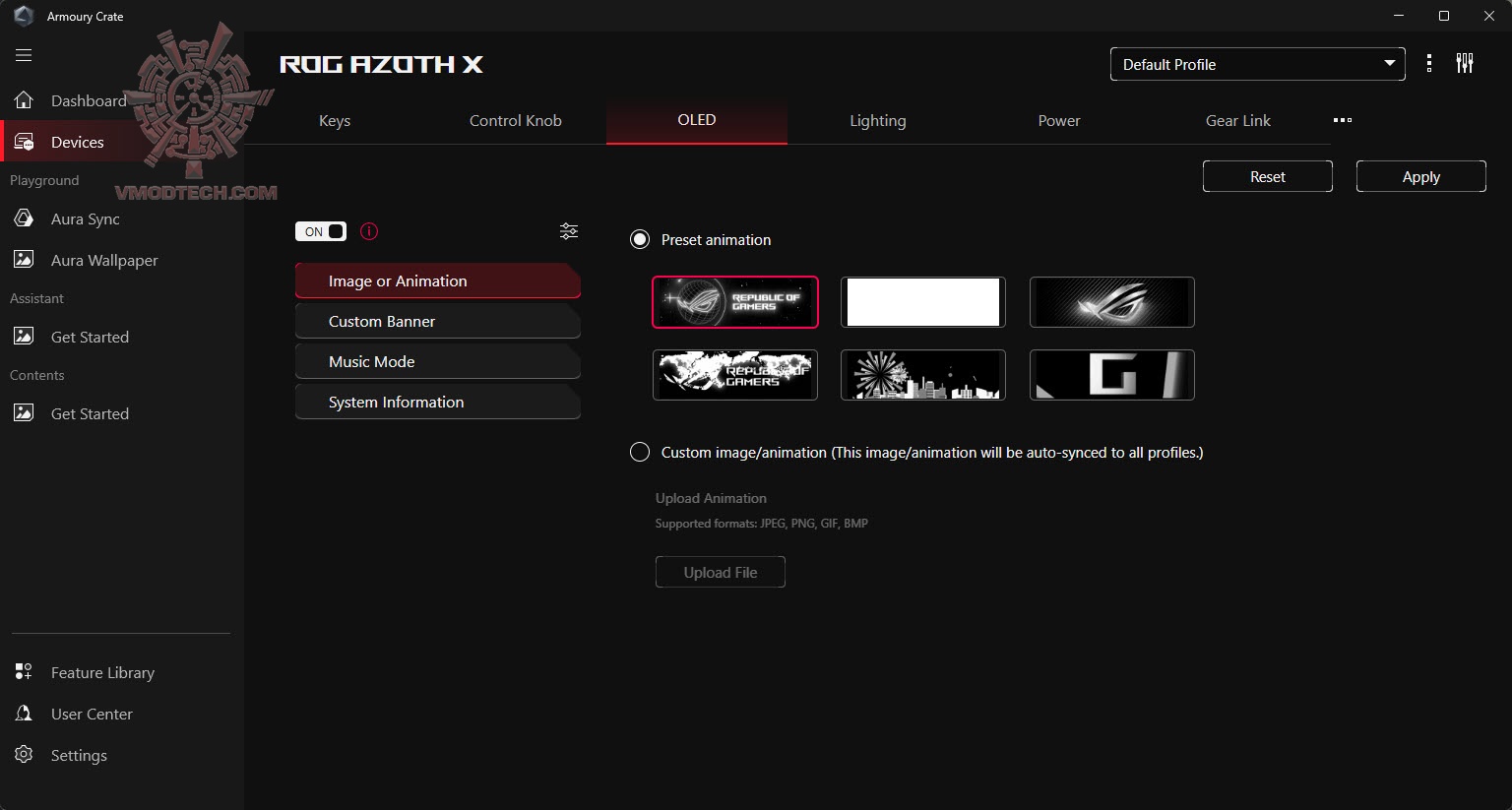The width and height of the screenshot is (1512, 810).
Task: Open User Center in the sidebar
Action: pyautogui.click(x=92, y=714)
